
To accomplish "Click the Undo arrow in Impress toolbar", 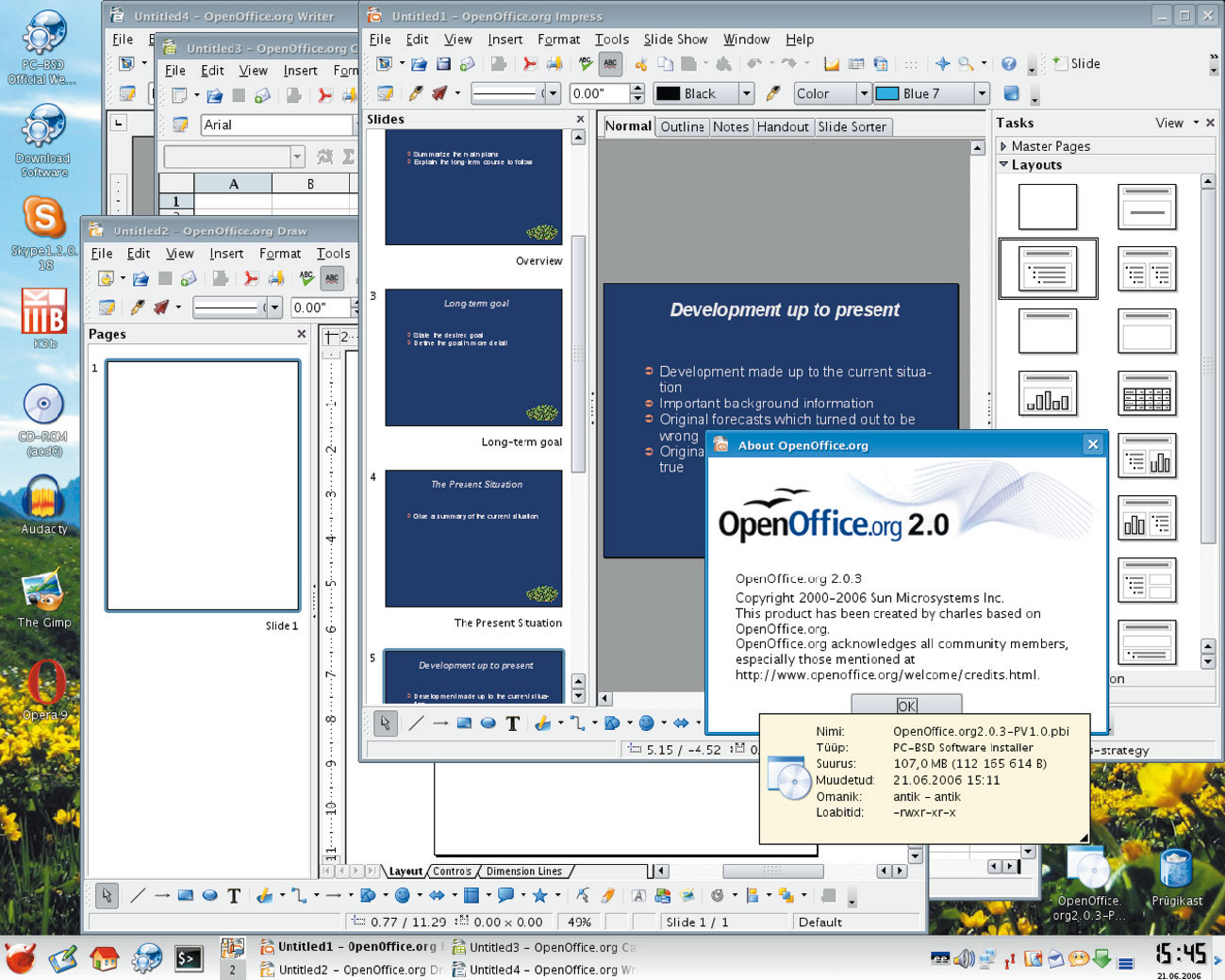I will (x=754, y=64).
